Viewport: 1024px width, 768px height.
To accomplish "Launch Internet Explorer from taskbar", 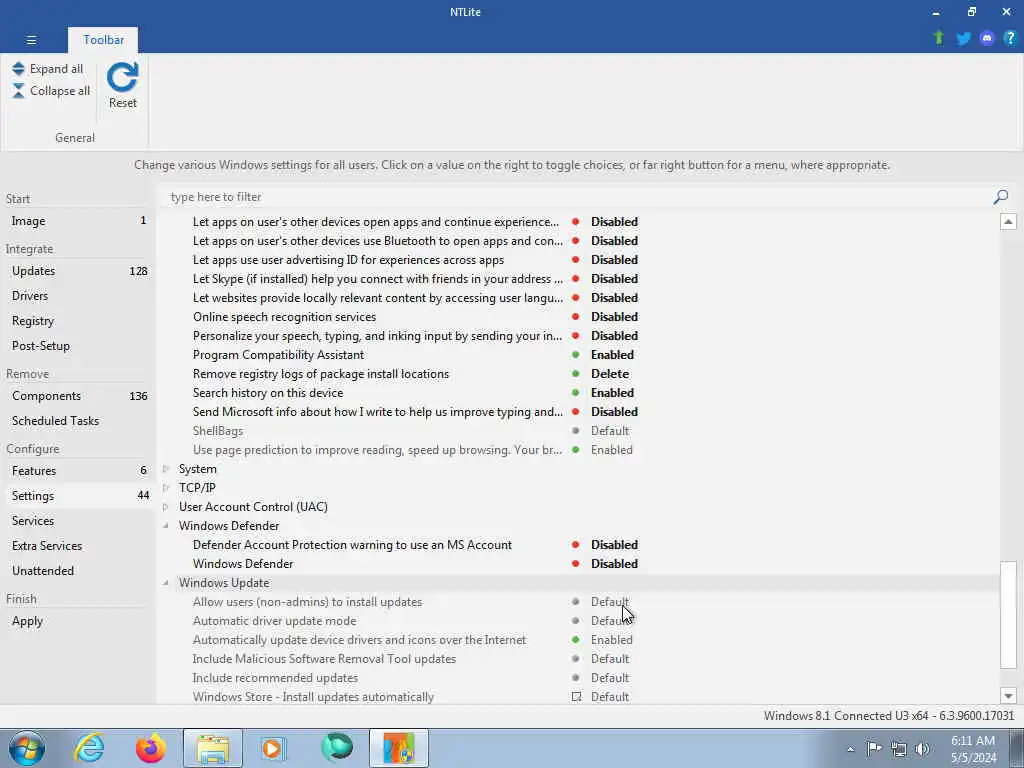I will point(89,748).
